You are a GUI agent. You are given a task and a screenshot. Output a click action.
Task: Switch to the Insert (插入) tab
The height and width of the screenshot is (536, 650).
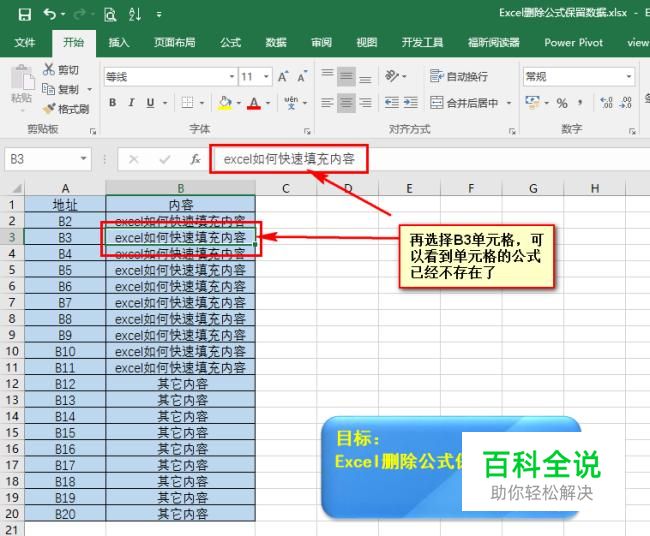(119, 42)
